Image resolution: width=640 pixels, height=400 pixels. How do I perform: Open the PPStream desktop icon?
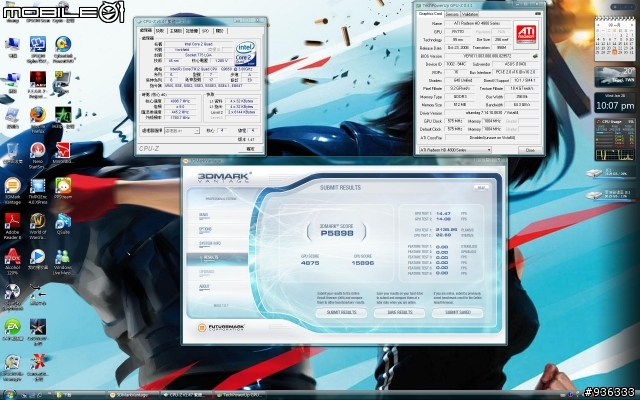63,188
